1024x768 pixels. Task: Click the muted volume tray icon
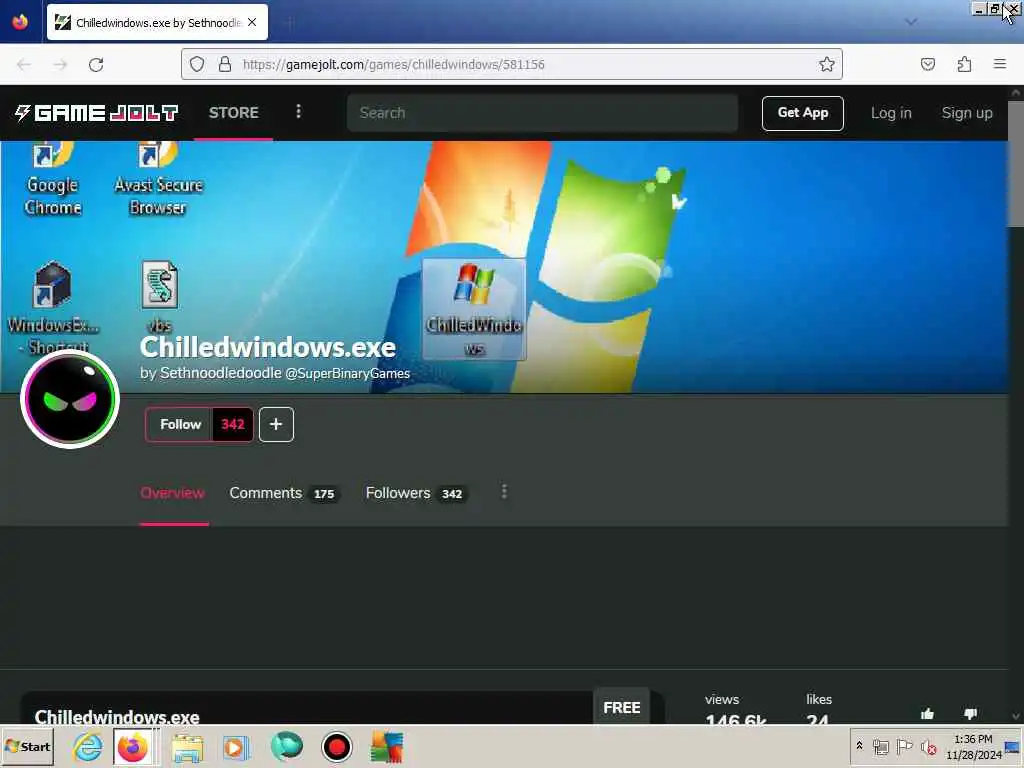(928, 746)
